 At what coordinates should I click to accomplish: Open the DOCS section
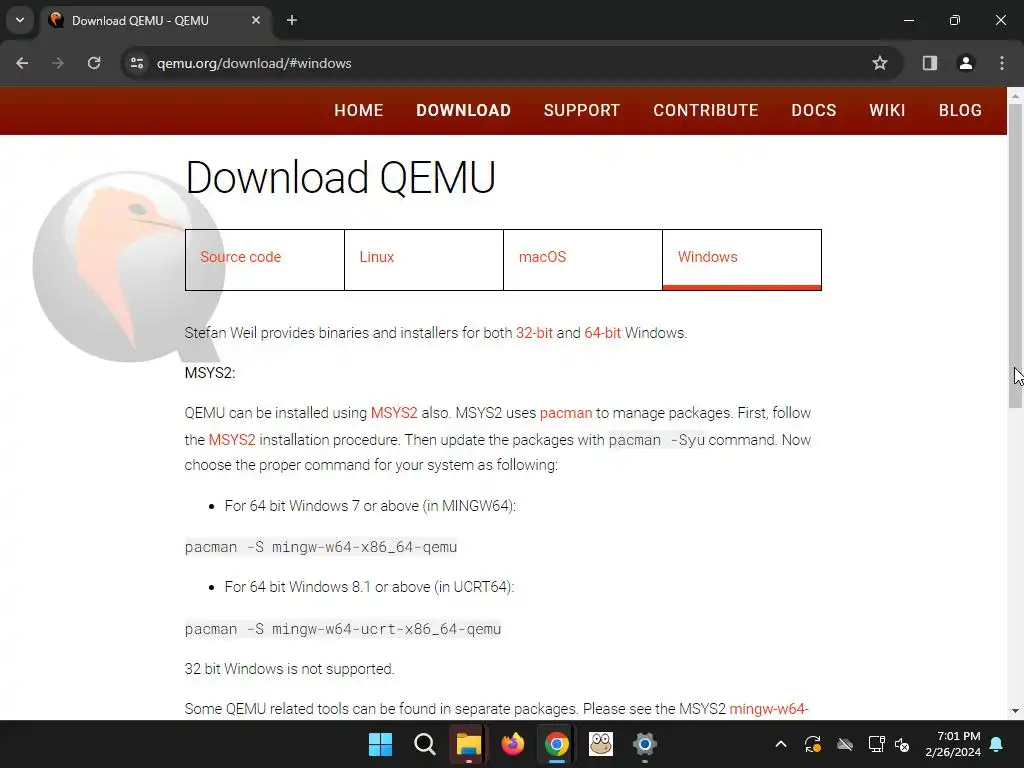click(814, 110)
